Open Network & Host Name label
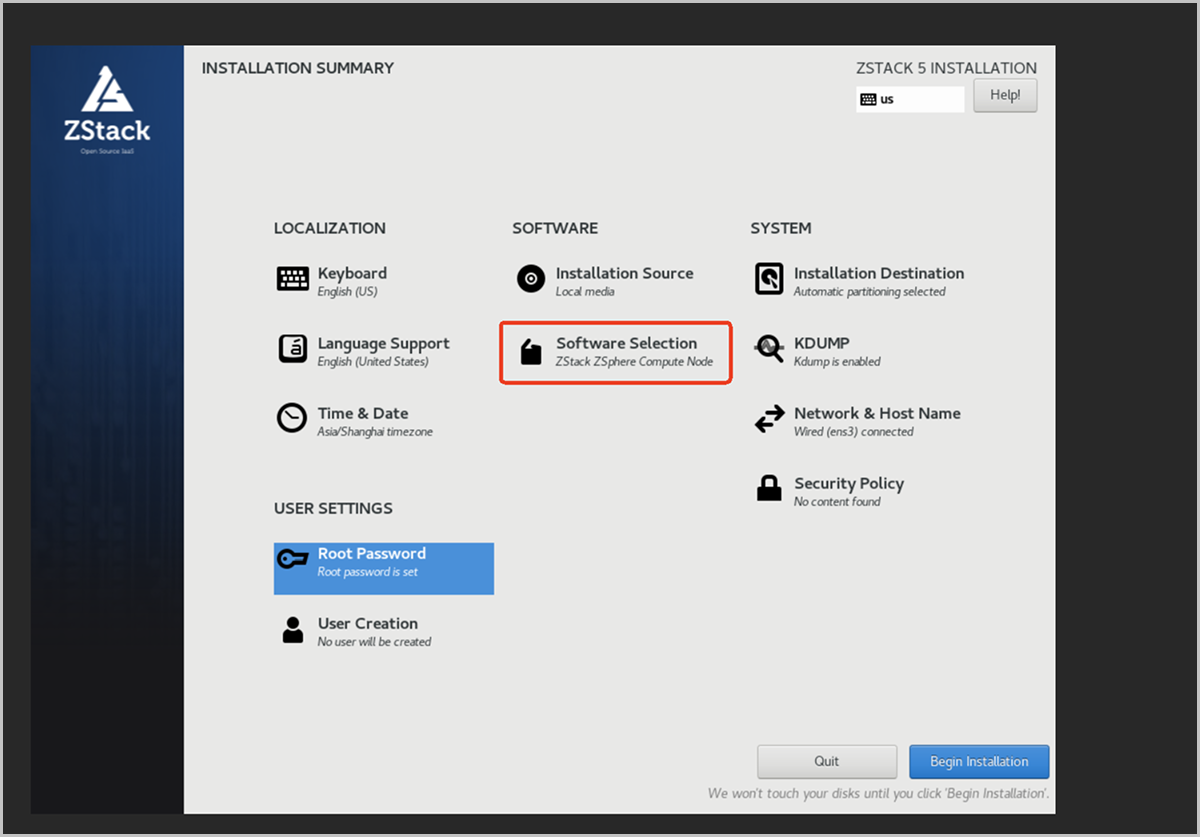This screenshot has width=1200, height=837. pyautogui.click(x=877, y=413)
